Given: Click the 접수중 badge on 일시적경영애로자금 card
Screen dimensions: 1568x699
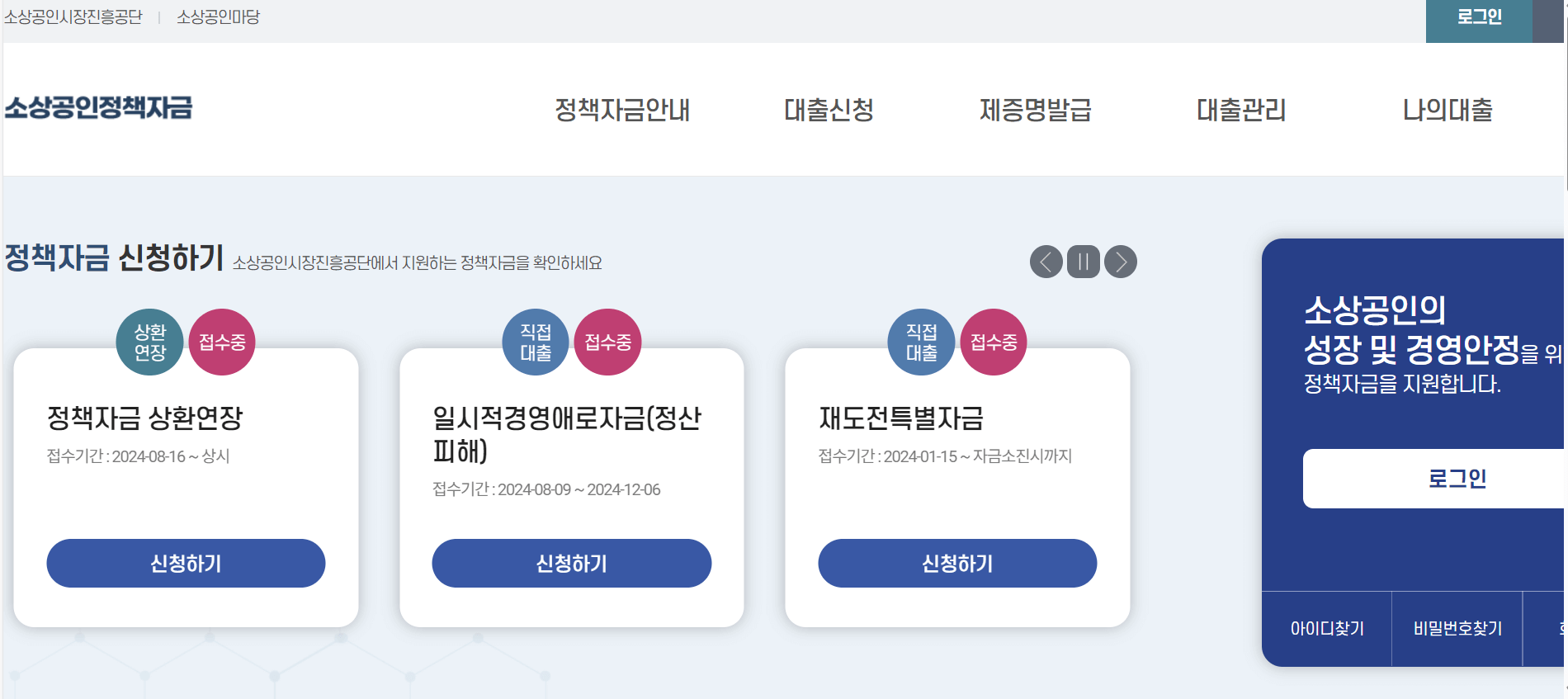Looking at the screenshot, I should click(x=607, y=342).
